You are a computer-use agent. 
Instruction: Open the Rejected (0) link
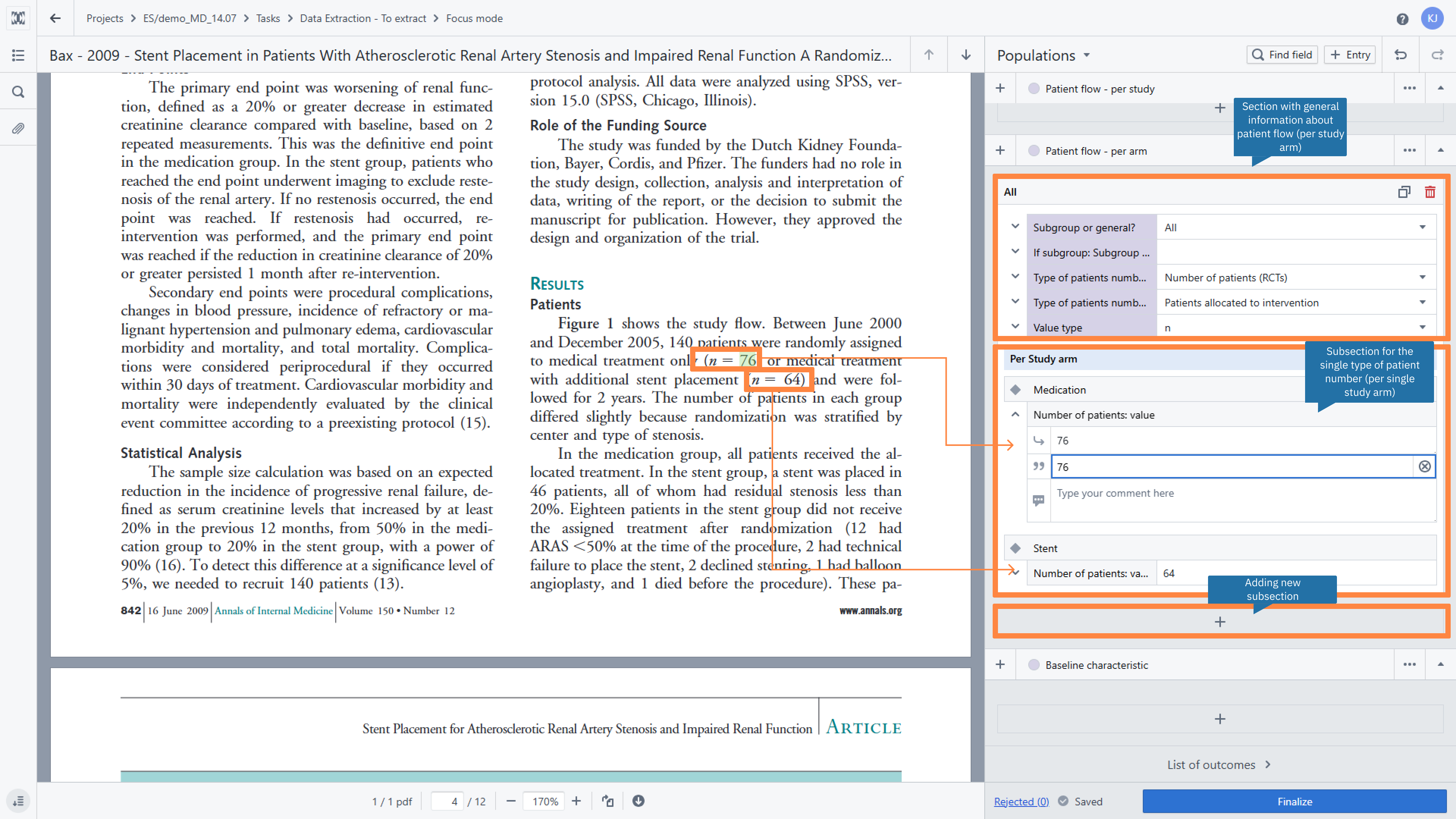pos(1021,802)
